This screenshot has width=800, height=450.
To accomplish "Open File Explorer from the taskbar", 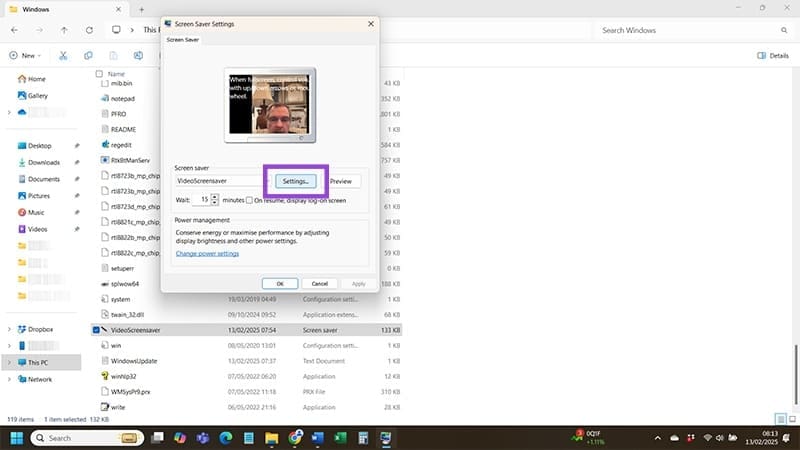I will click(x=271, y=438).
